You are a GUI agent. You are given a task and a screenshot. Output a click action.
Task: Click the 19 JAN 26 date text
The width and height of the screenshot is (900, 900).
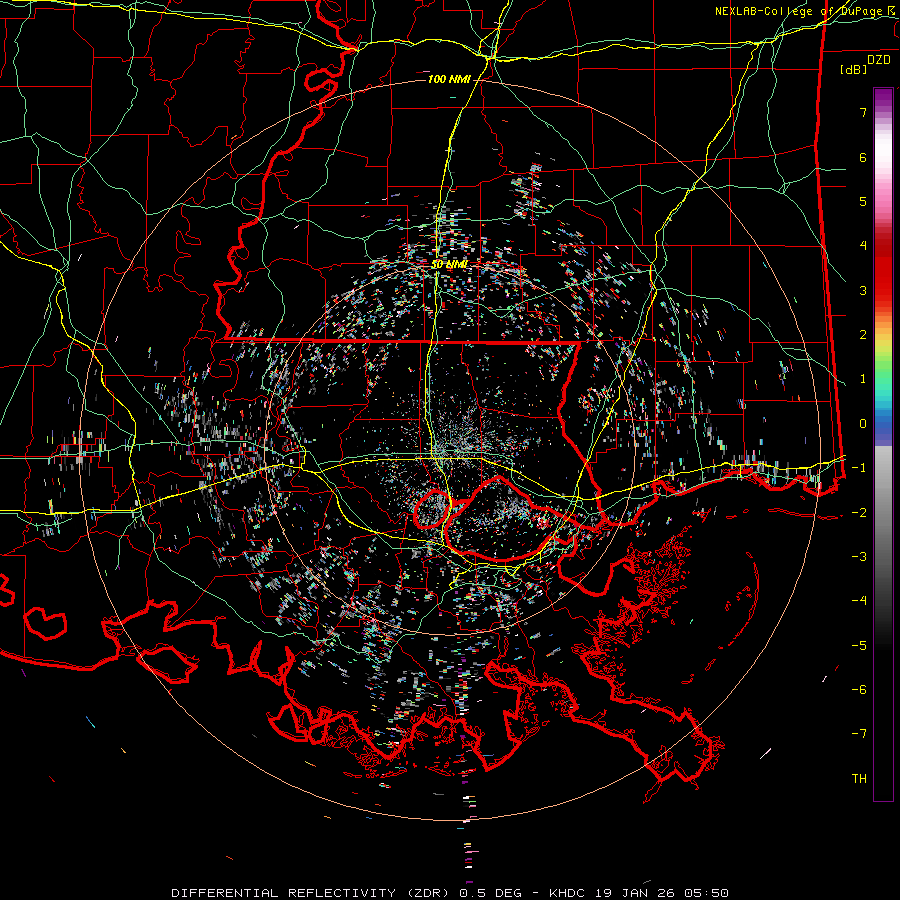pyautogui.click(x=635, y=893)
